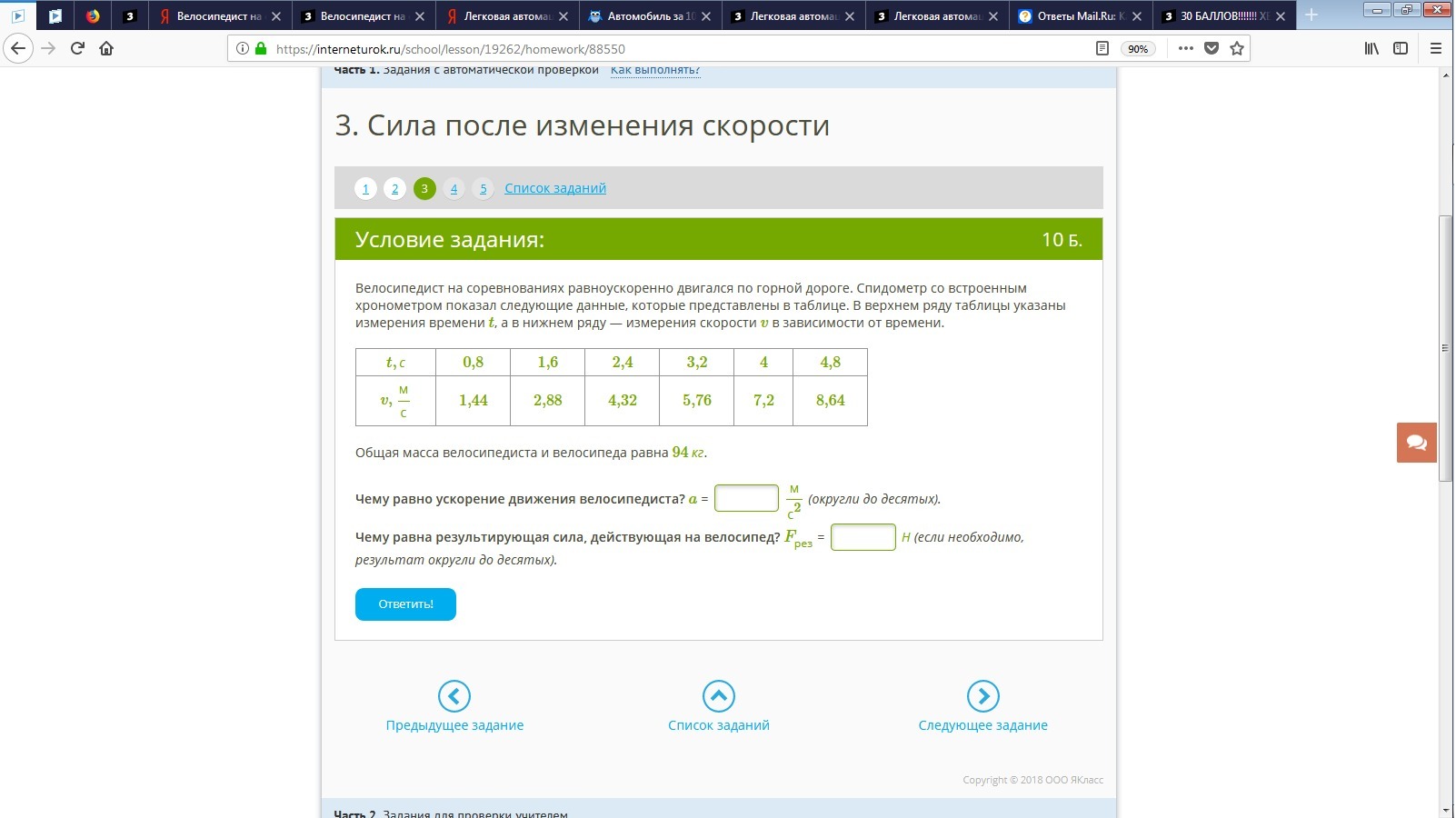Reload the page with the refresh icon

77,48
